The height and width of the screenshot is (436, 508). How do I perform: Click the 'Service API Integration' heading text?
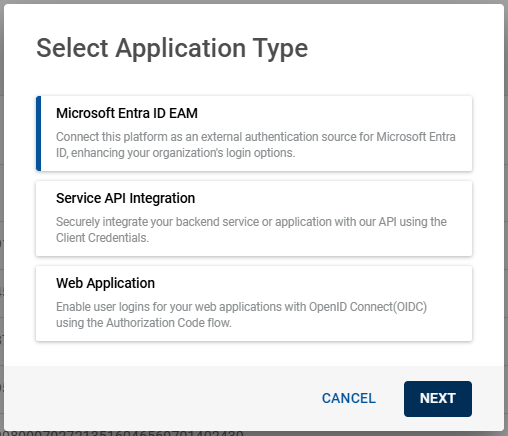tap(125, 198)
